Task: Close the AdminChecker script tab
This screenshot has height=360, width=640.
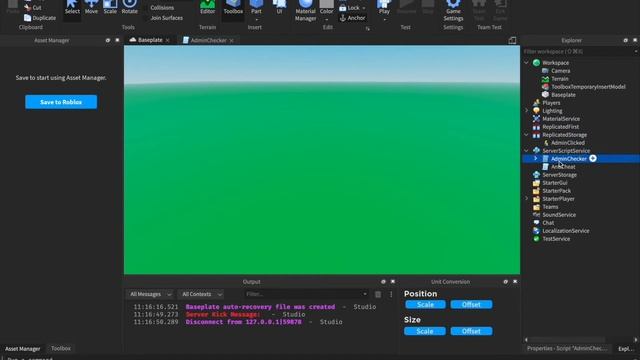Action: click(231, 40)
